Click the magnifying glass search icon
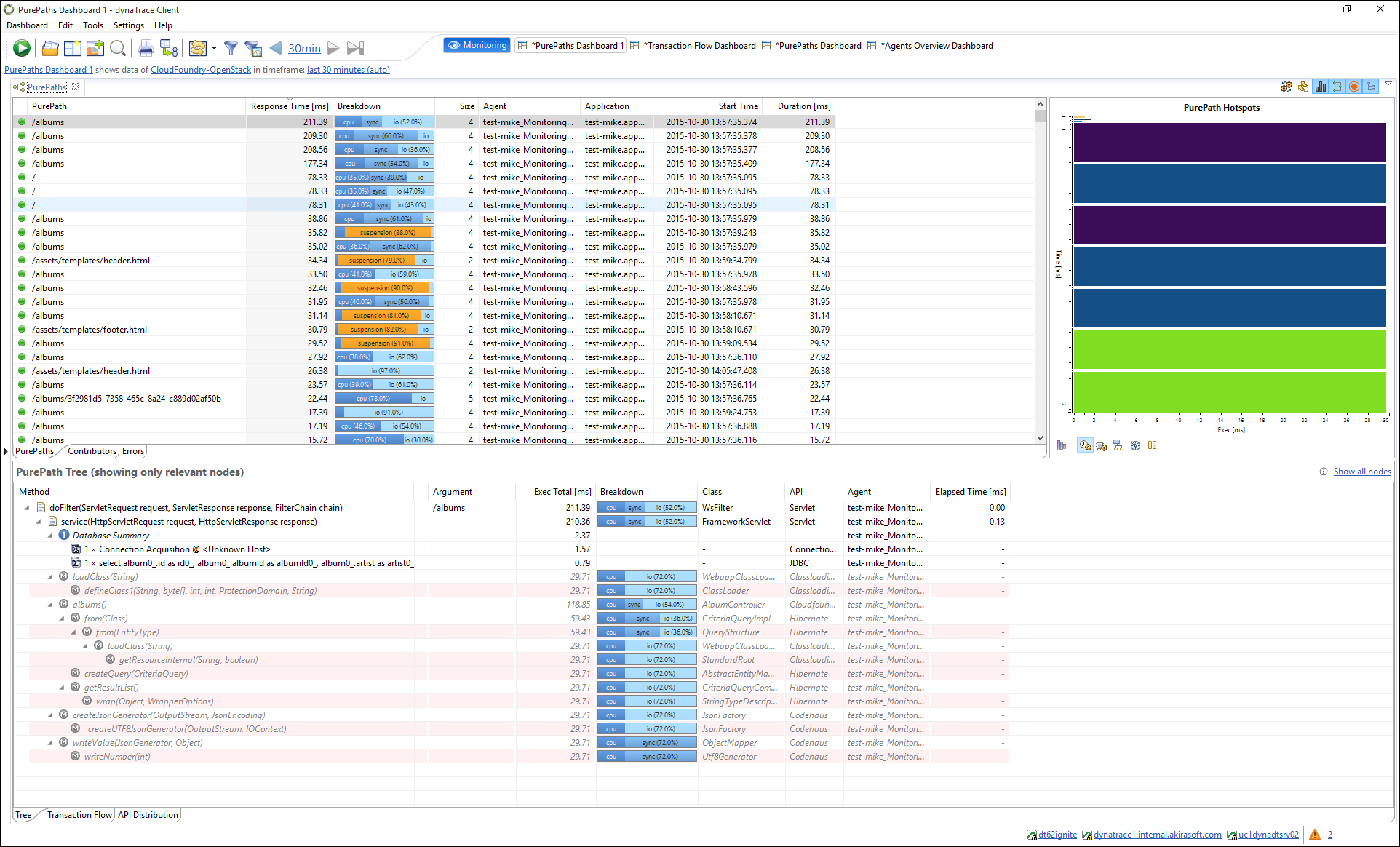The height and width of the screenshot is (847, 1400). pos(118,49)
